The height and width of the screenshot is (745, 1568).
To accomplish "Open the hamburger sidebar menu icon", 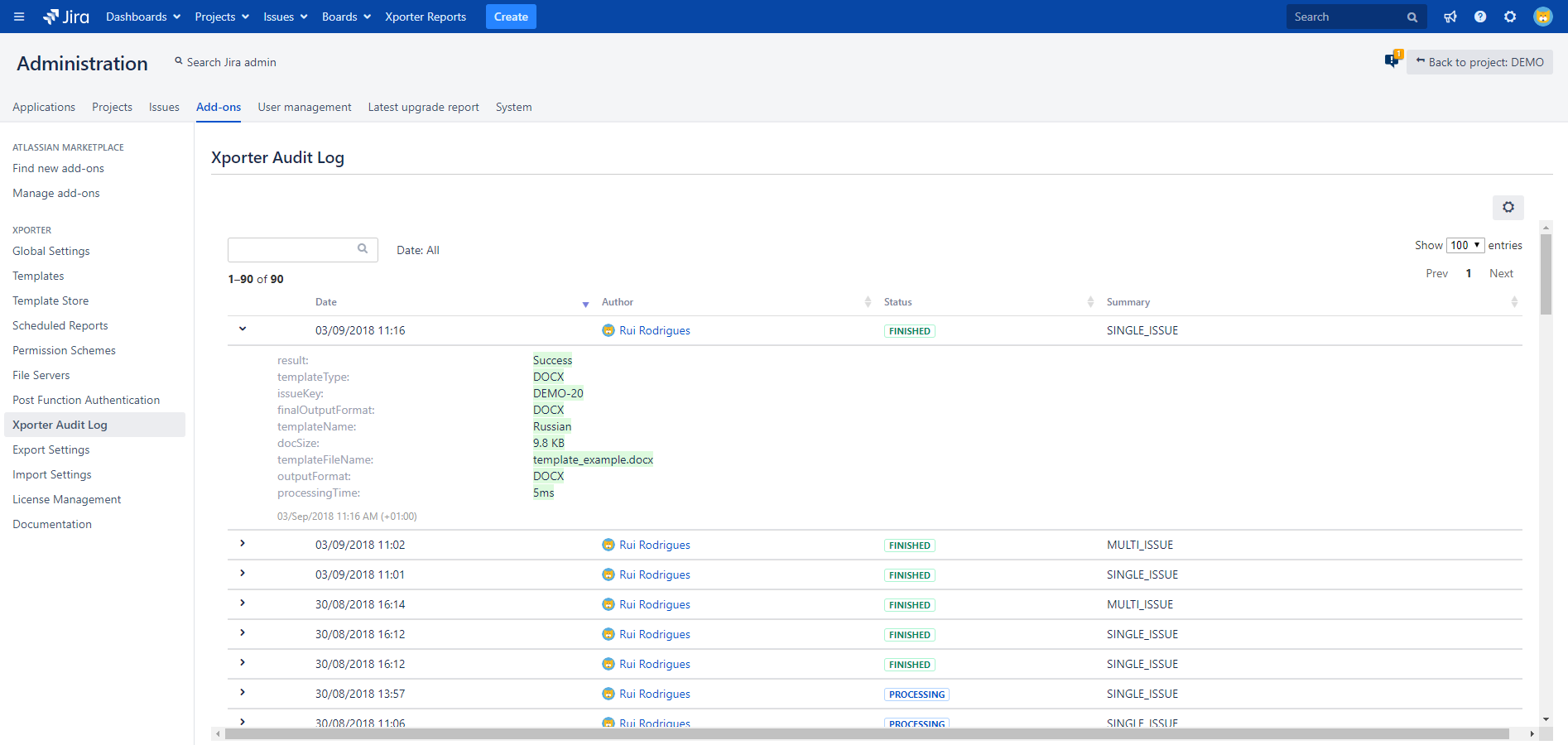I will click(x=19, y=17).
